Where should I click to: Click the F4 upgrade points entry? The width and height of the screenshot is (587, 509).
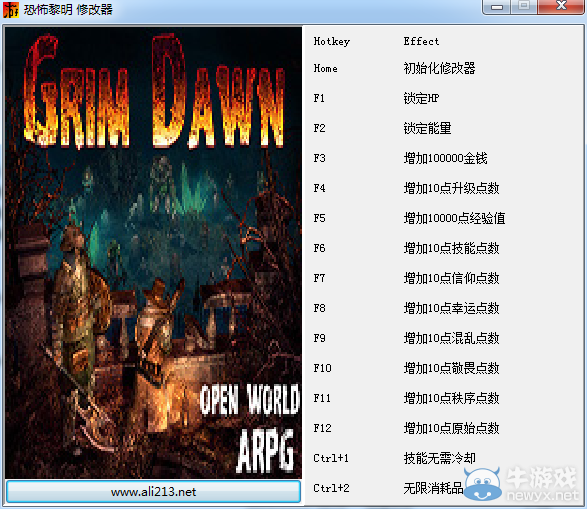click(451, 188)
